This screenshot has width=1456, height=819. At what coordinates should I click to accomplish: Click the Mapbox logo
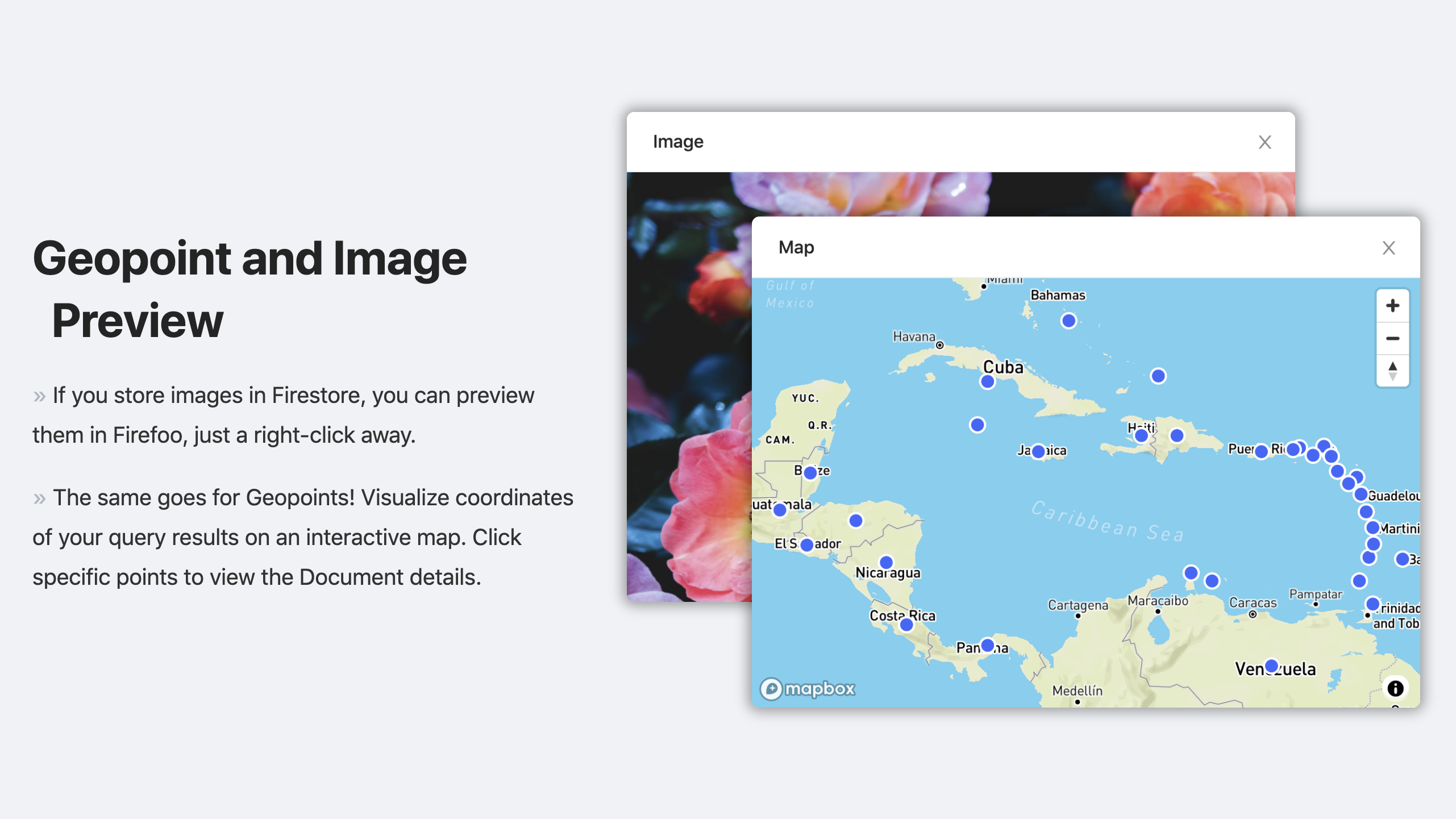pos(808,689)
